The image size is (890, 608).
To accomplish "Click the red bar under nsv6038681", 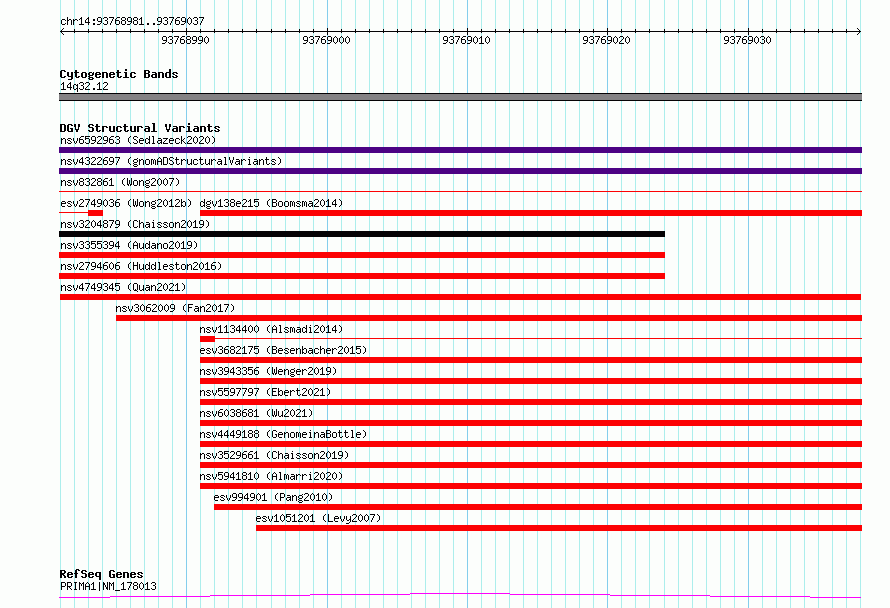I will point(531,423).
